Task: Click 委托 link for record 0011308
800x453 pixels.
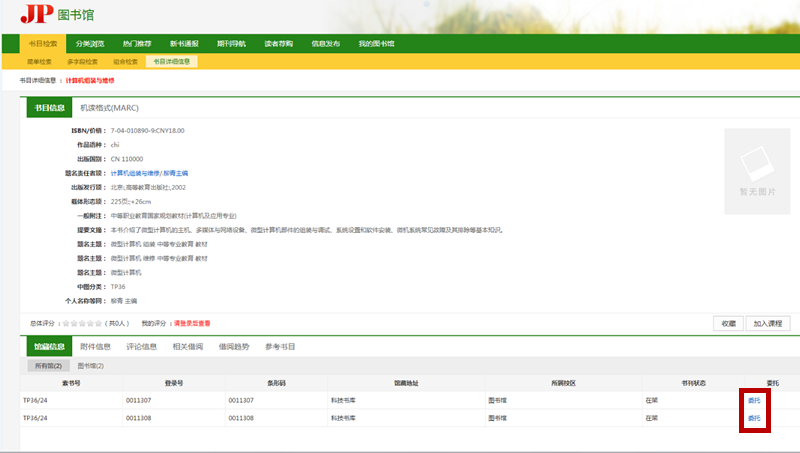Action: [x=754, y=417]
